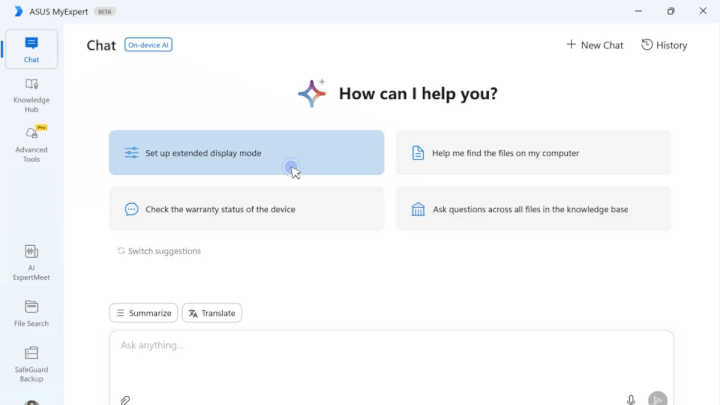Open Advanced Tools in sidebar
The height and width of the screenshot is (405, 720).
[x=31, y=144]
